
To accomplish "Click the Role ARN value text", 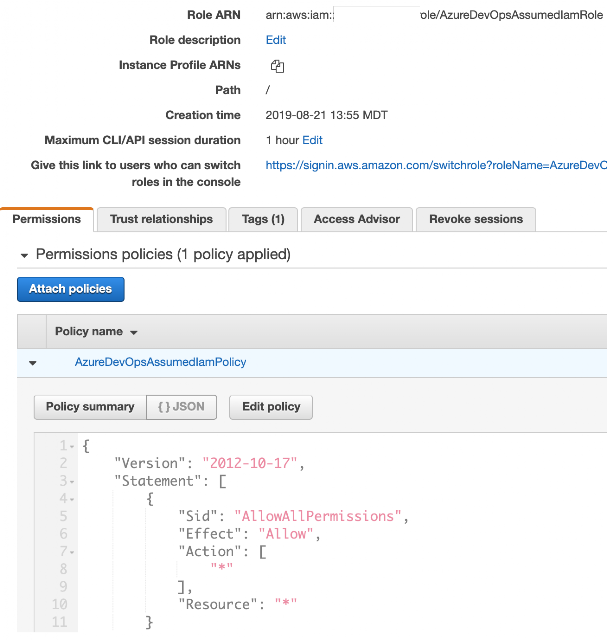I will click(434, 15).
